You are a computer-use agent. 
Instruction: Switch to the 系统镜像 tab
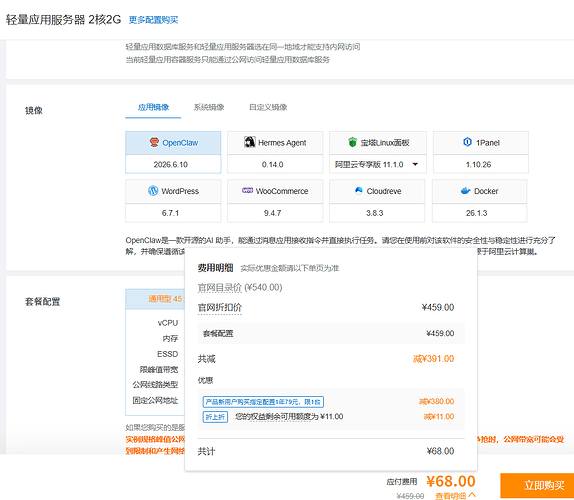tap(209, 107)
